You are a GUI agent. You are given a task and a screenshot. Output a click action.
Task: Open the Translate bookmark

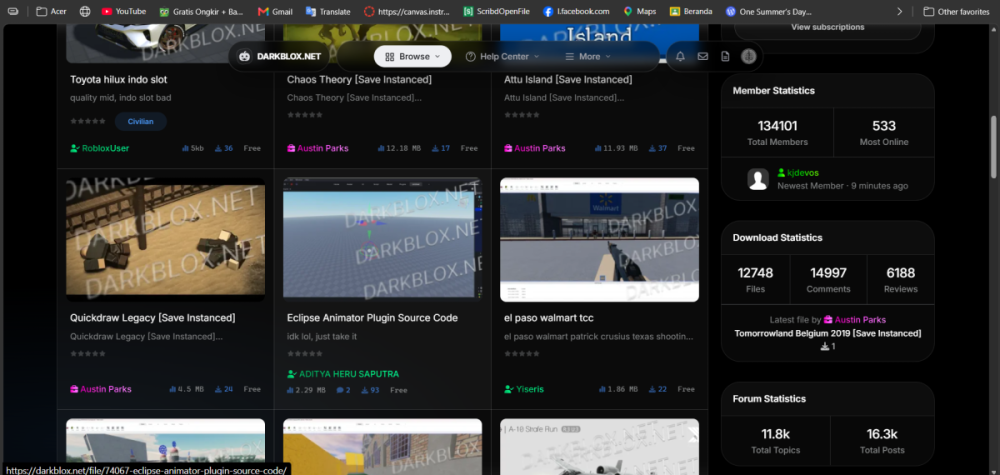click(328, 11)
